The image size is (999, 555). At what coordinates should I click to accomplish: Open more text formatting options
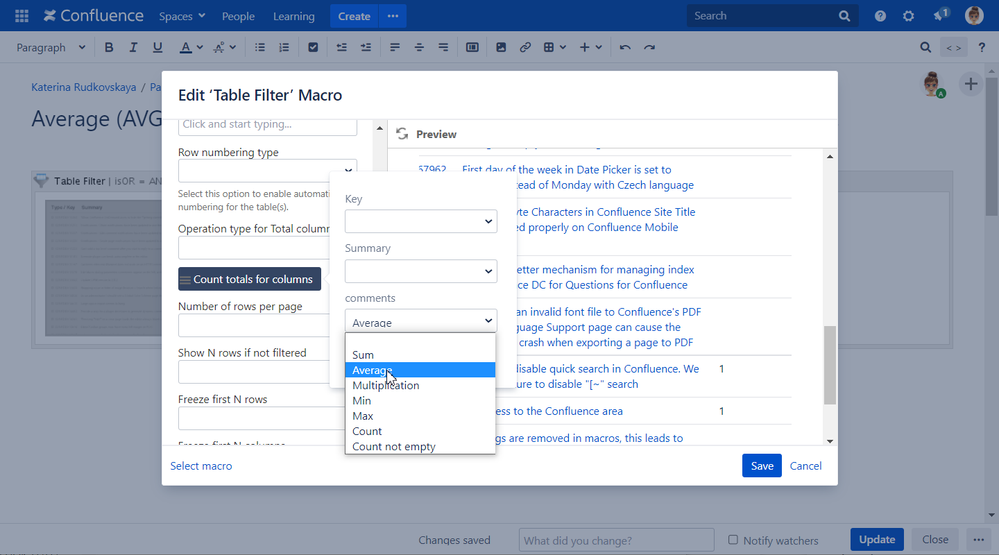224,47
